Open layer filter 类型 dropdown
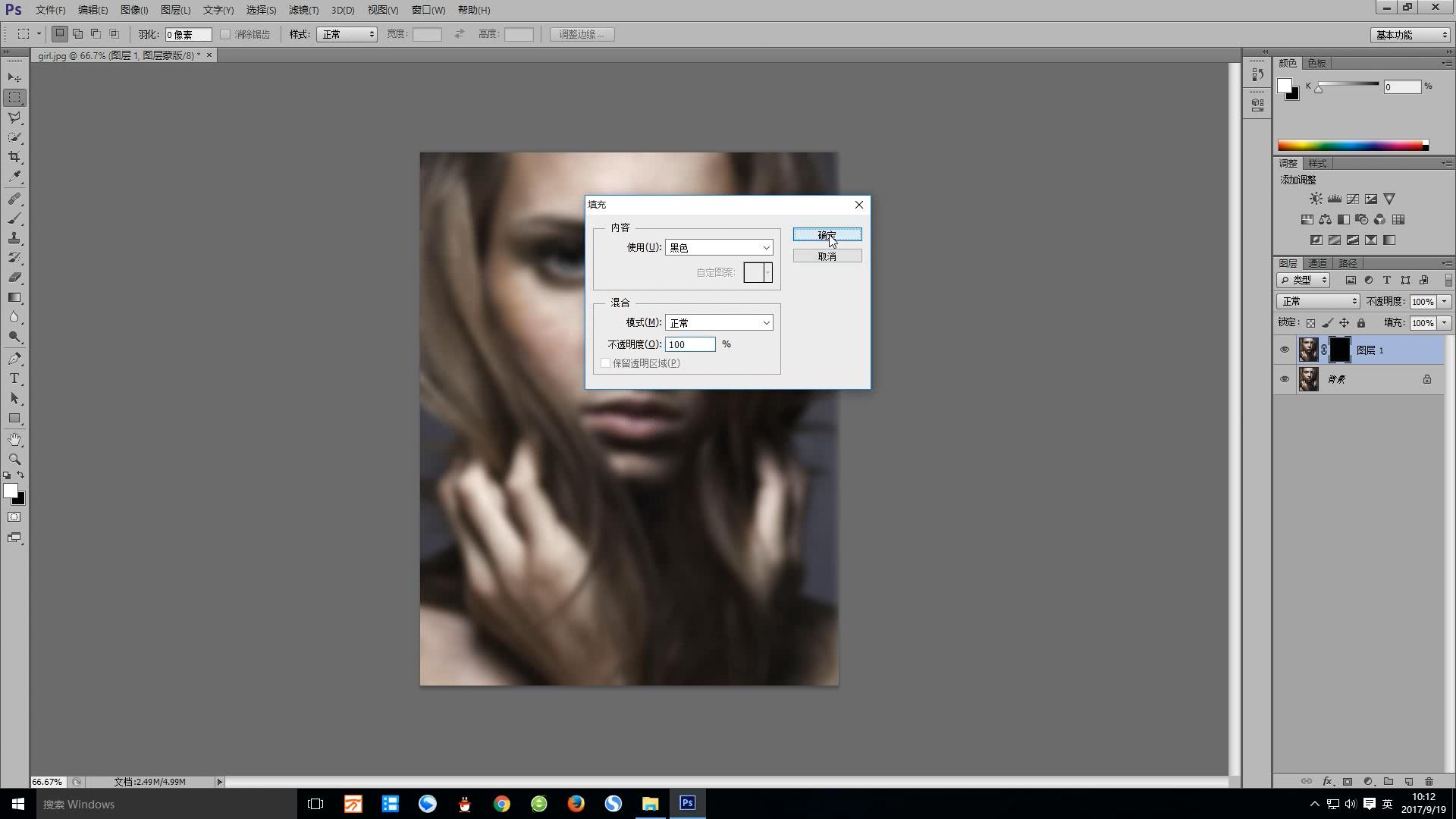This screenshot has height=819, width=1456. pos(1304,280)
